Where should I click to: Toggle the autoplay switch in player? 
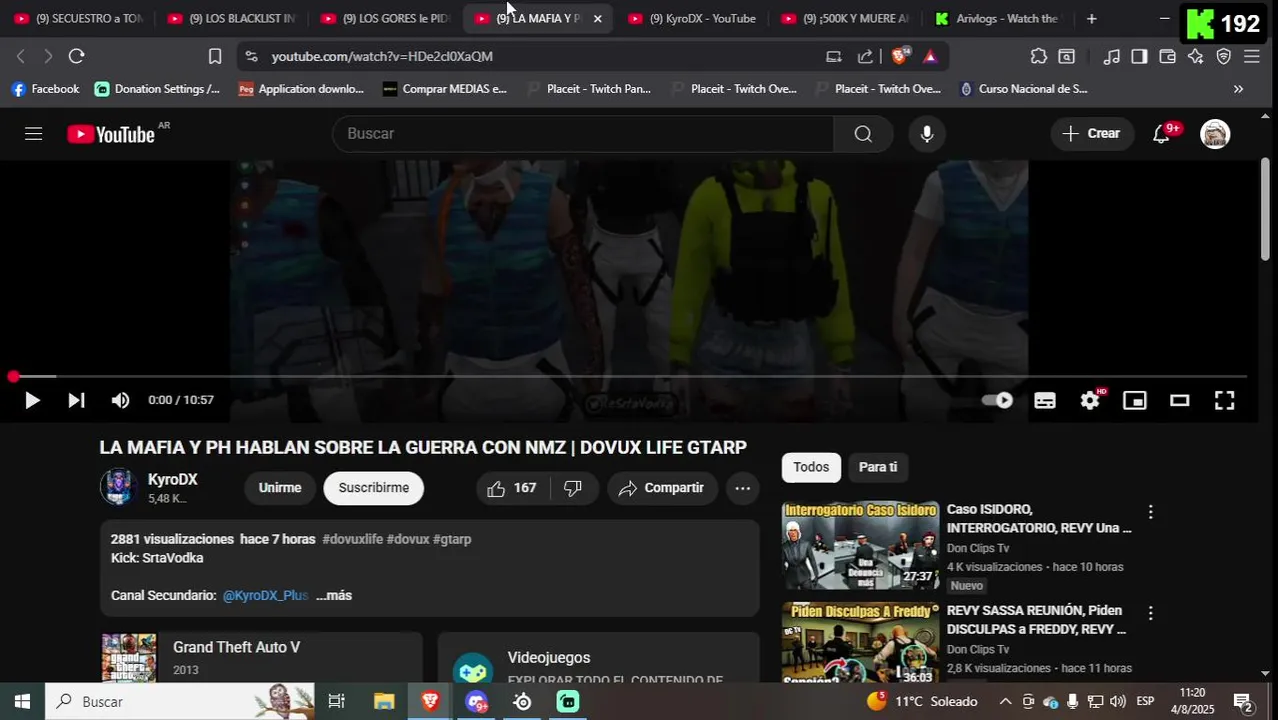[x=997, y=400]
